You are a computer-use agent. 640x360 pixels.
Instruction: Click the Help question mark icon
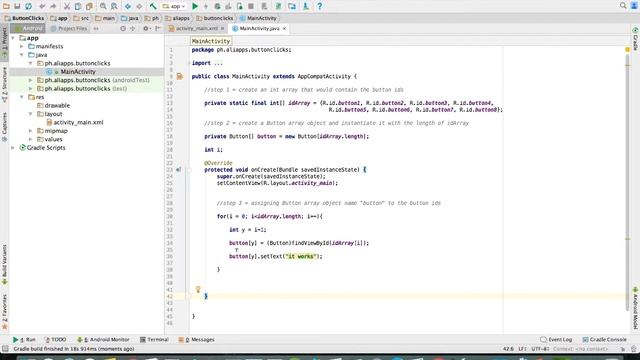click(320, 6)
